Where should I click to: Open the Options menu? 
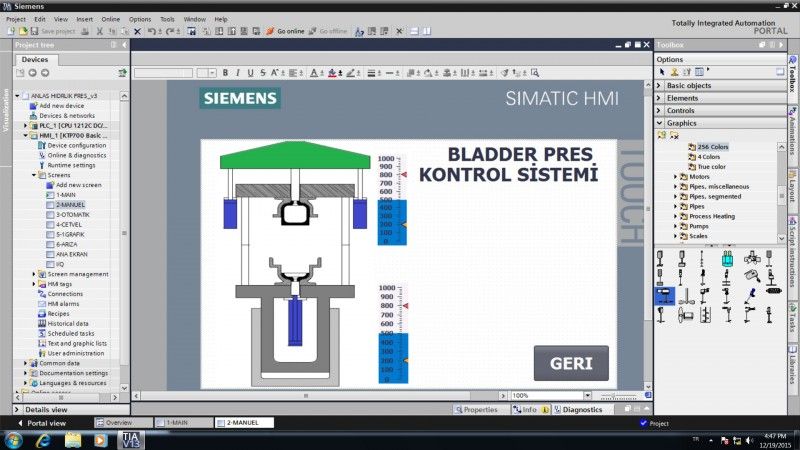pos(140,19)
